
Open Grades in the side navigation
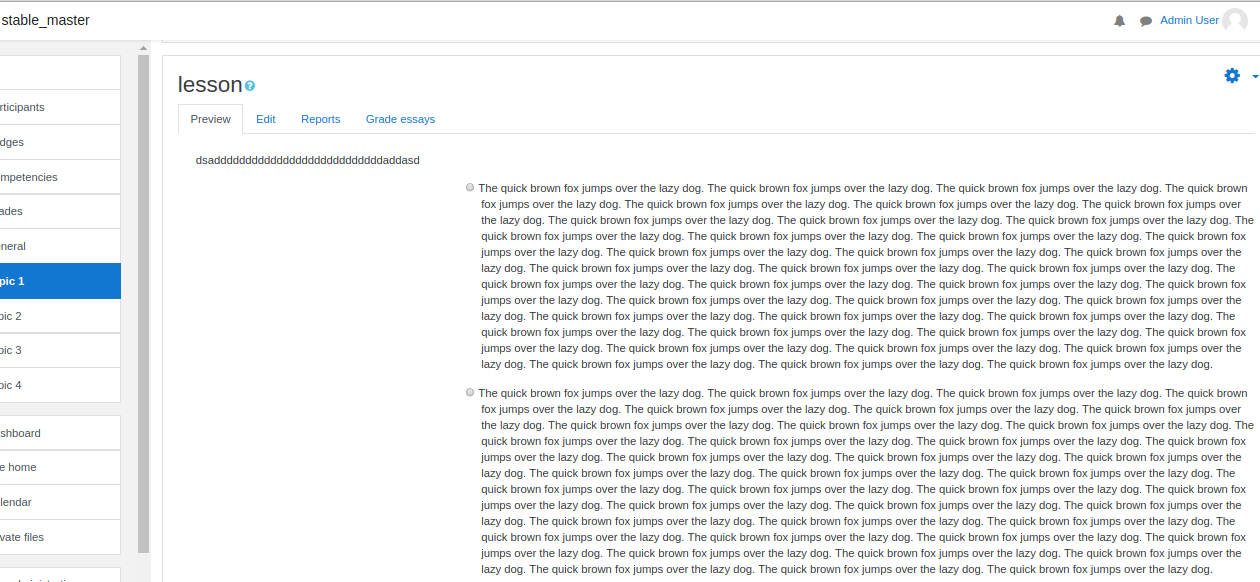[60, 211]
